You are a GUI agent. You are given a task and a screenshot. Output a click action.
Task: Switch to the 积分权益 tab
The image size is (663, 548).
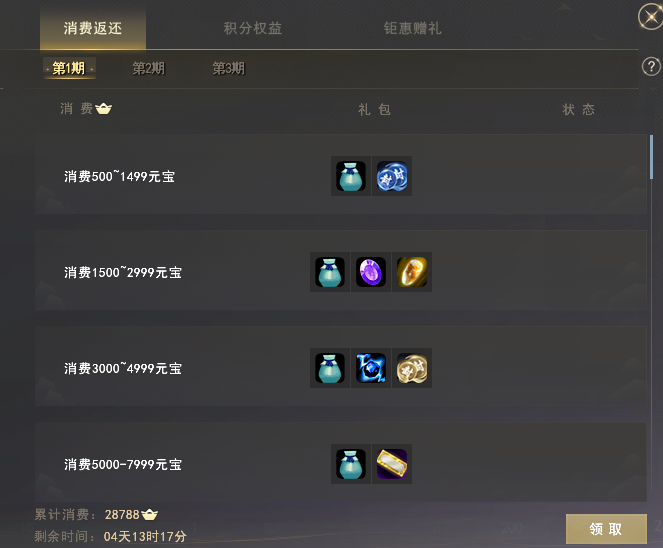point(252,28)
